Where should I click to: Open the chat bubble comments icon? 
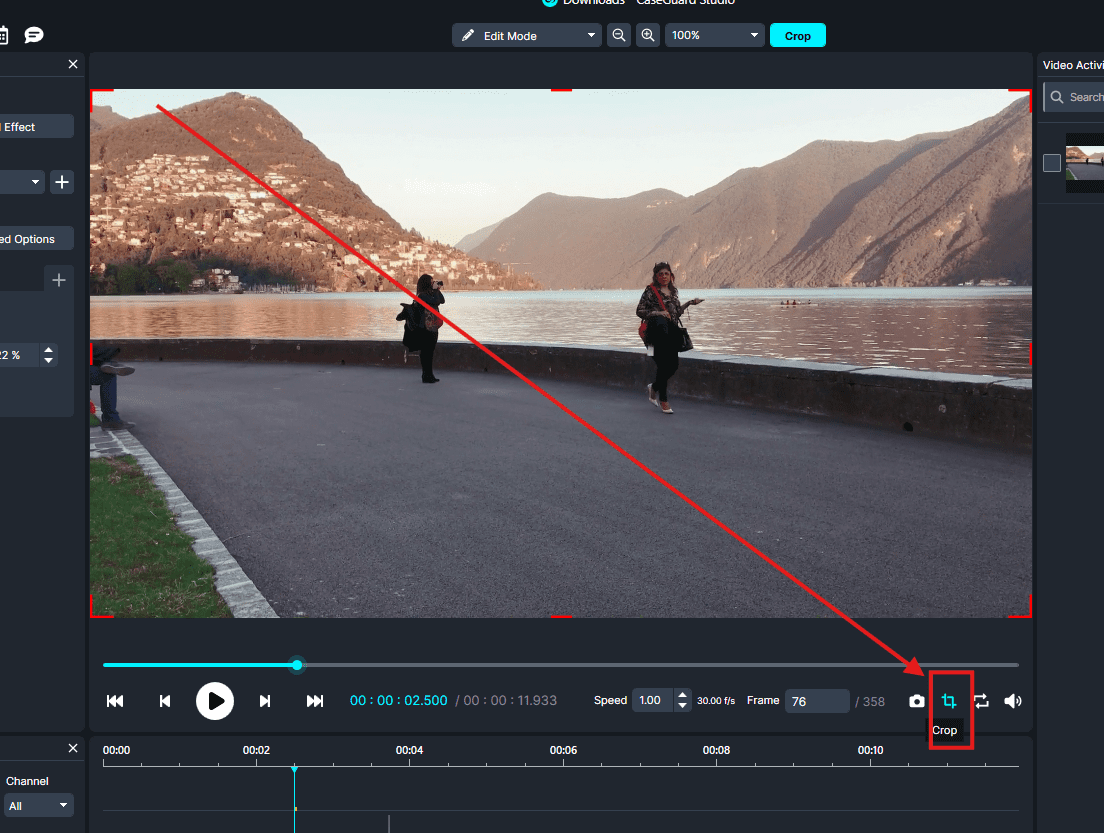tap(34, 35)
